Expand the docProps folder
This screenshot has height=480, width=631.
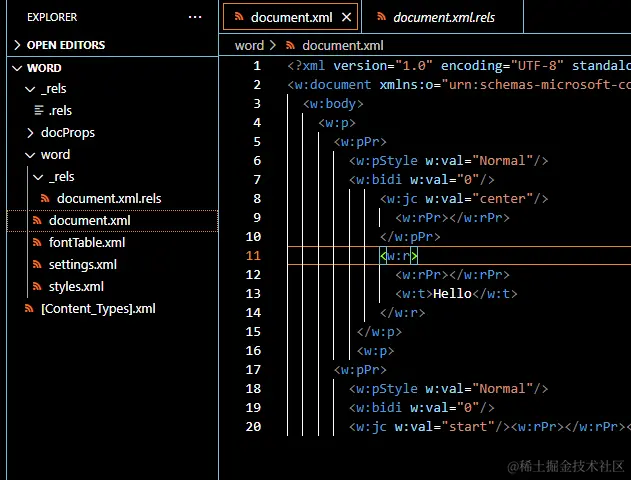(x=31, y=133)
